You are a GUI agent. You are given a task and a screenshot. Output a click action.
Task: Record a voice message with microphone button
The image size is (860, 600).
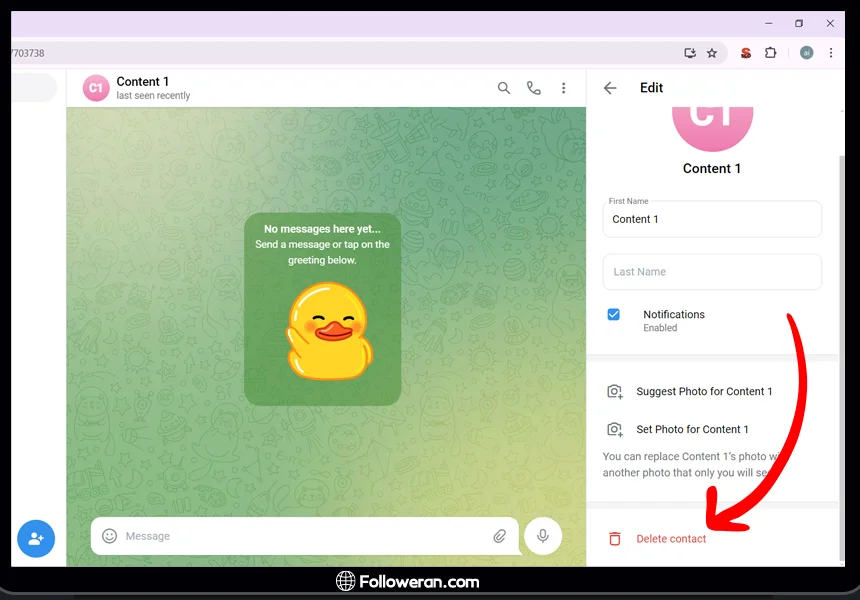pyautogui.click(x=543, y=536)
